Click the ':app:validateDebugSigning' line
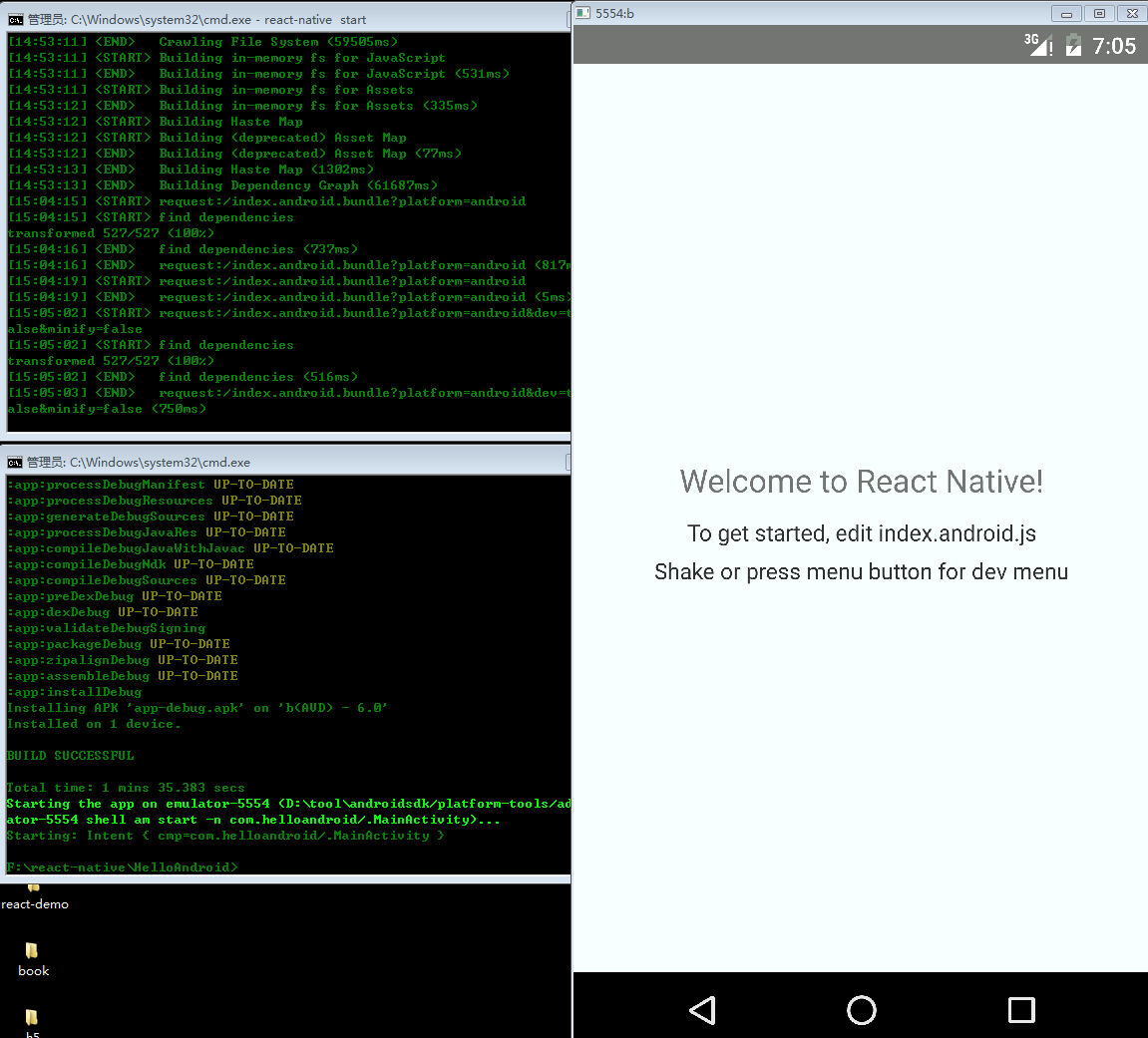This screenshot has width=1148, height=1038. click(x=106, y=628)
